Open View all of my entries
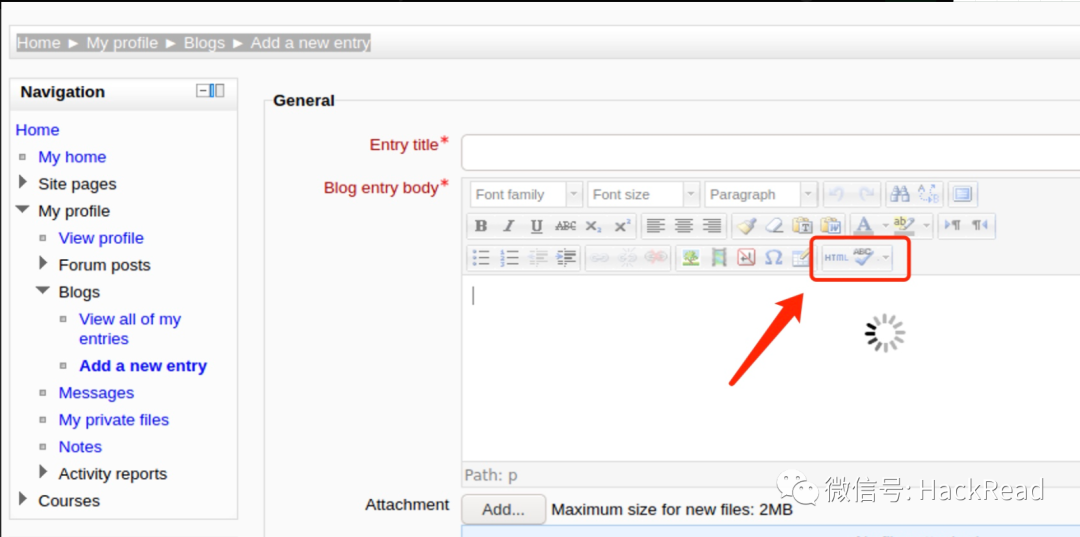 coord(130,329)
